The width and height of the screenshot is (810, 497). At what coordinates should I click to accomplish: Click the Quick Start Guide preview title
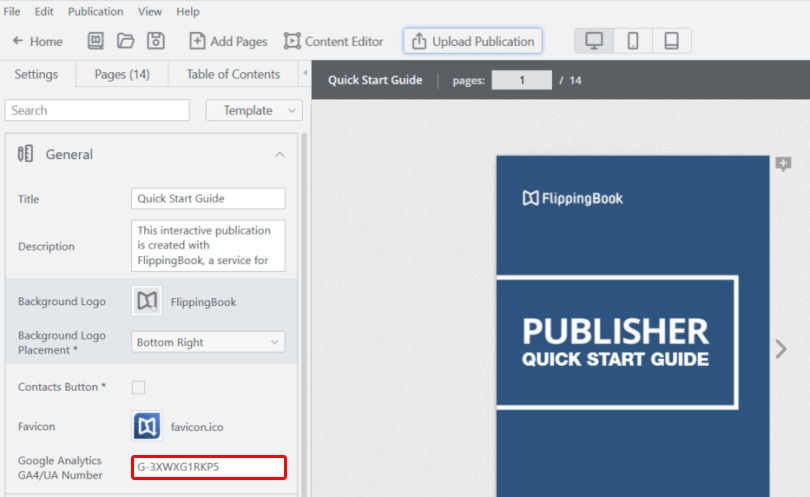pyautogui.click(x=375, y=80)
